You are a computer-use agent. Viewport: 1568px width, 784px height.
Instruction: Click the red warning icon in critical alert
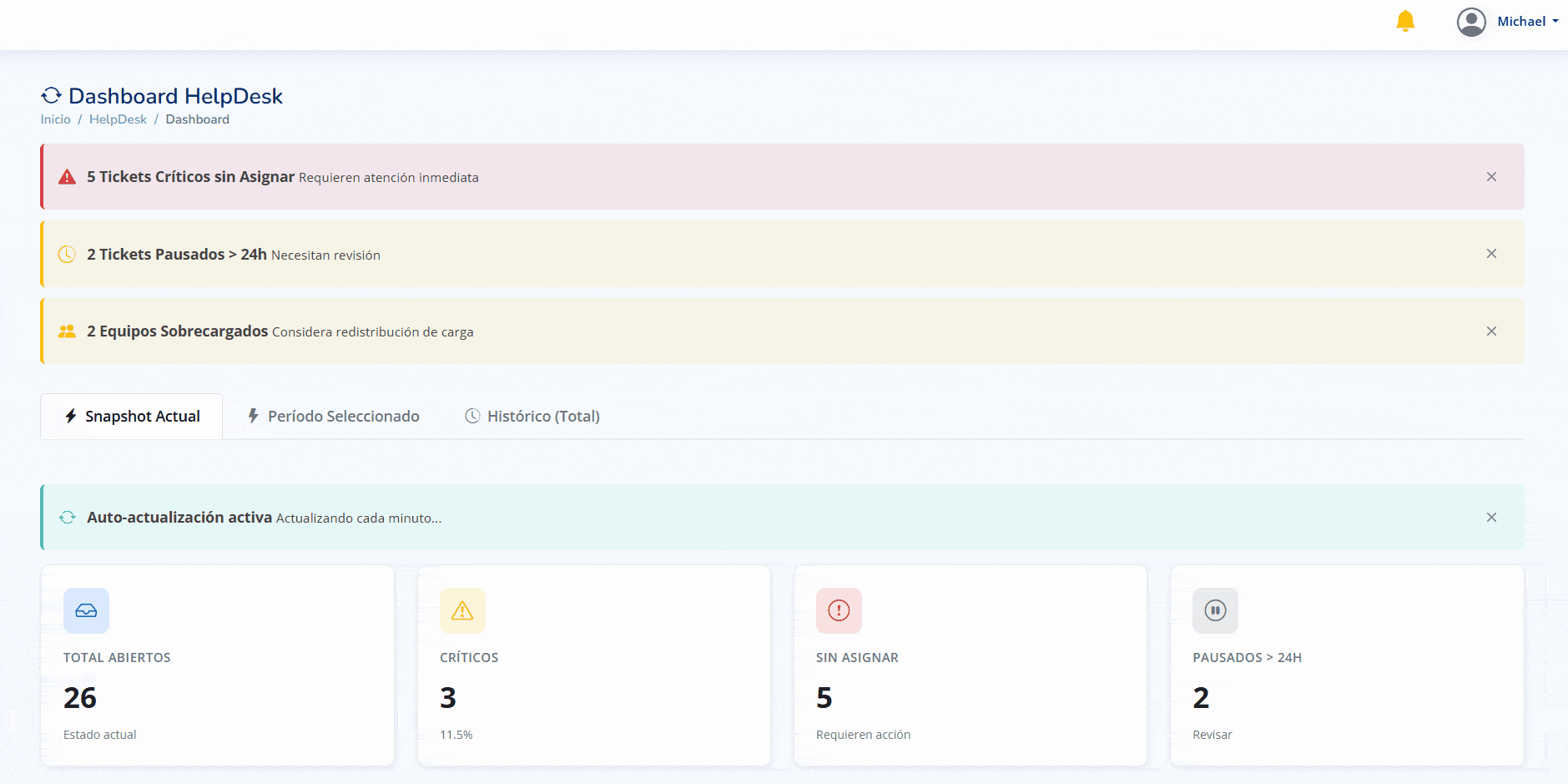point(67,177)
